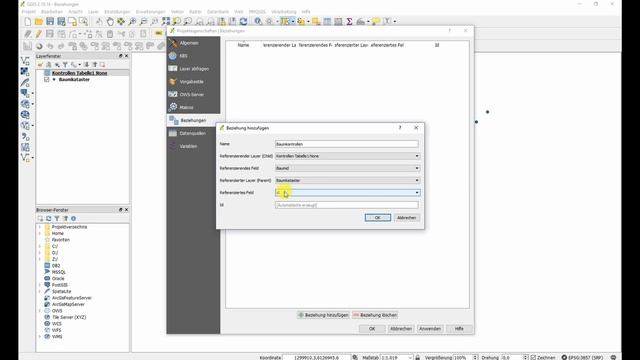Open Vorgabestile section

coord(193,82)
